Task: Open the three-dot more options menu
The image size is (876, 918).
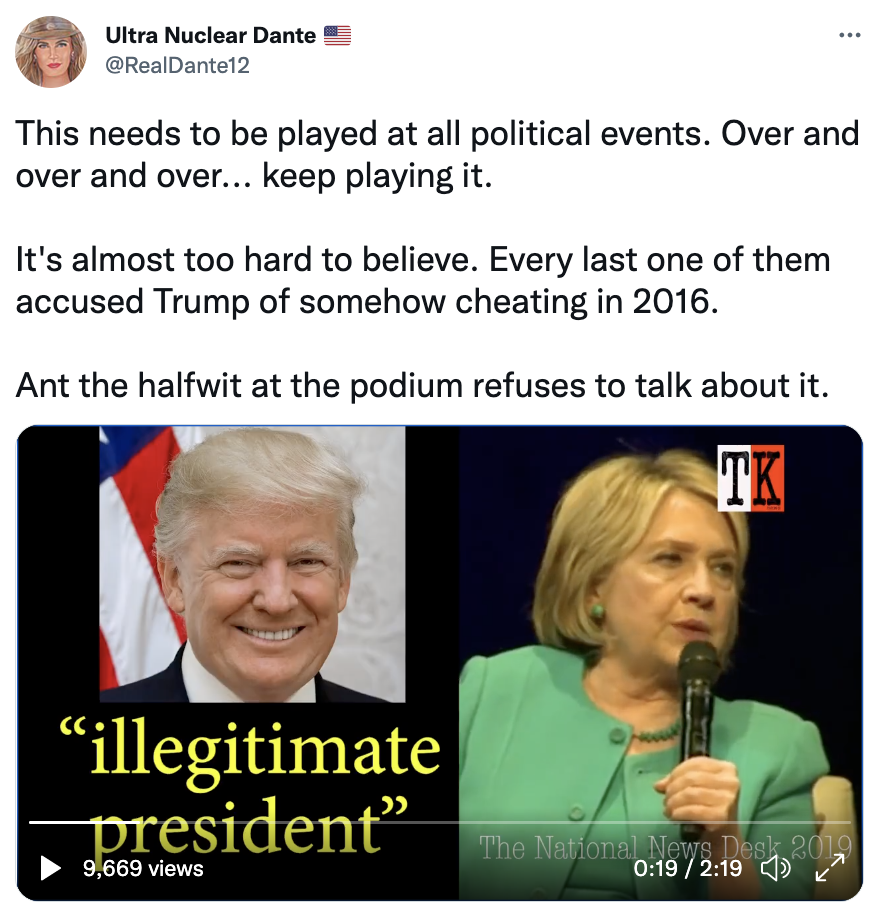Action: [x=850, y=36]
